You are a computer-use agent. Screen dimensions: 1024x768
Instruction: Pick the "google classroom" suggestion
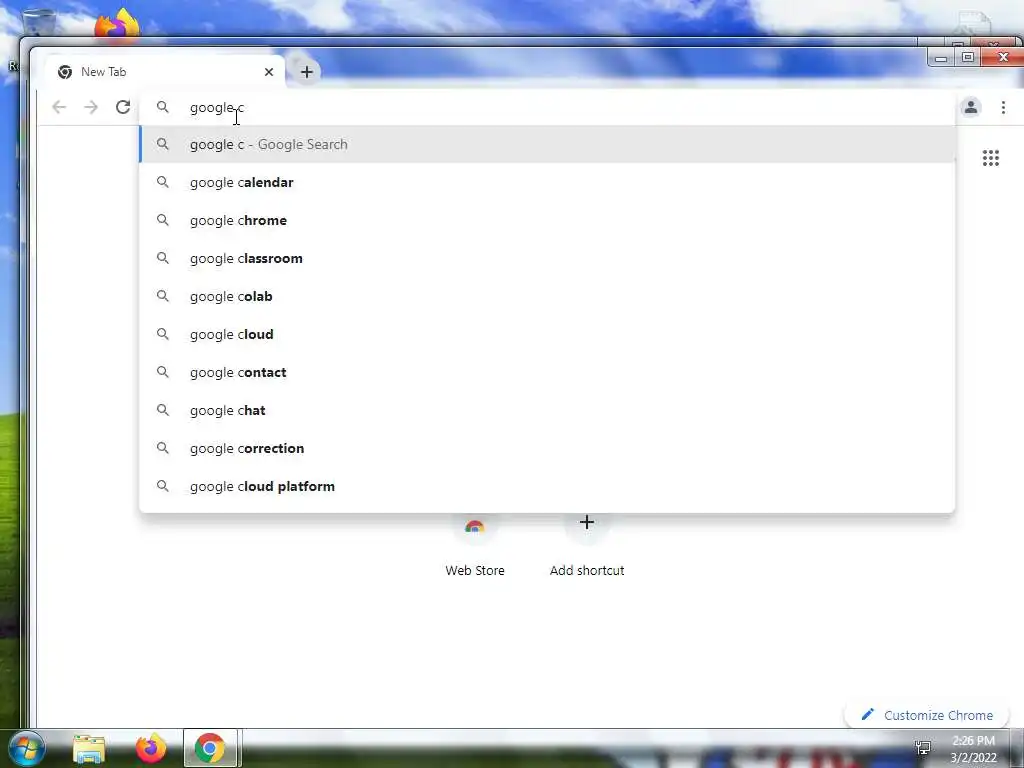point(547,258)
